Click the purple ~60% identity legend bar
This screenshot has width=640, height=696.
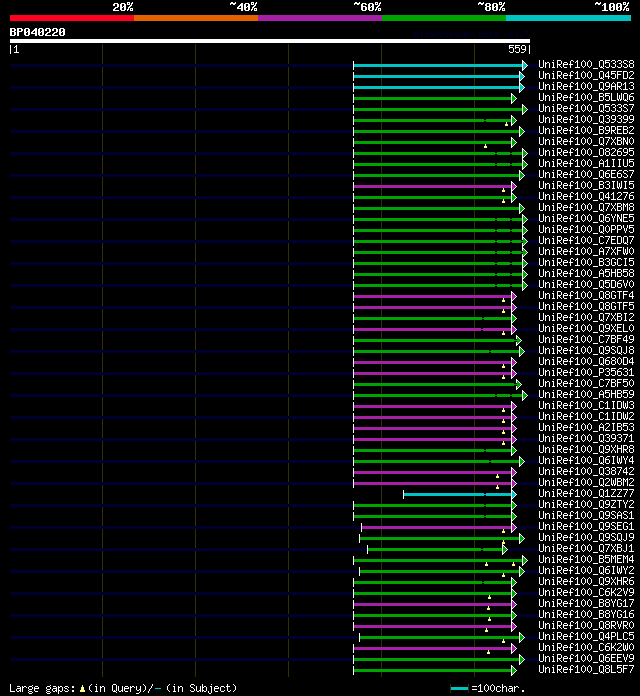click(x=320, y=18)
